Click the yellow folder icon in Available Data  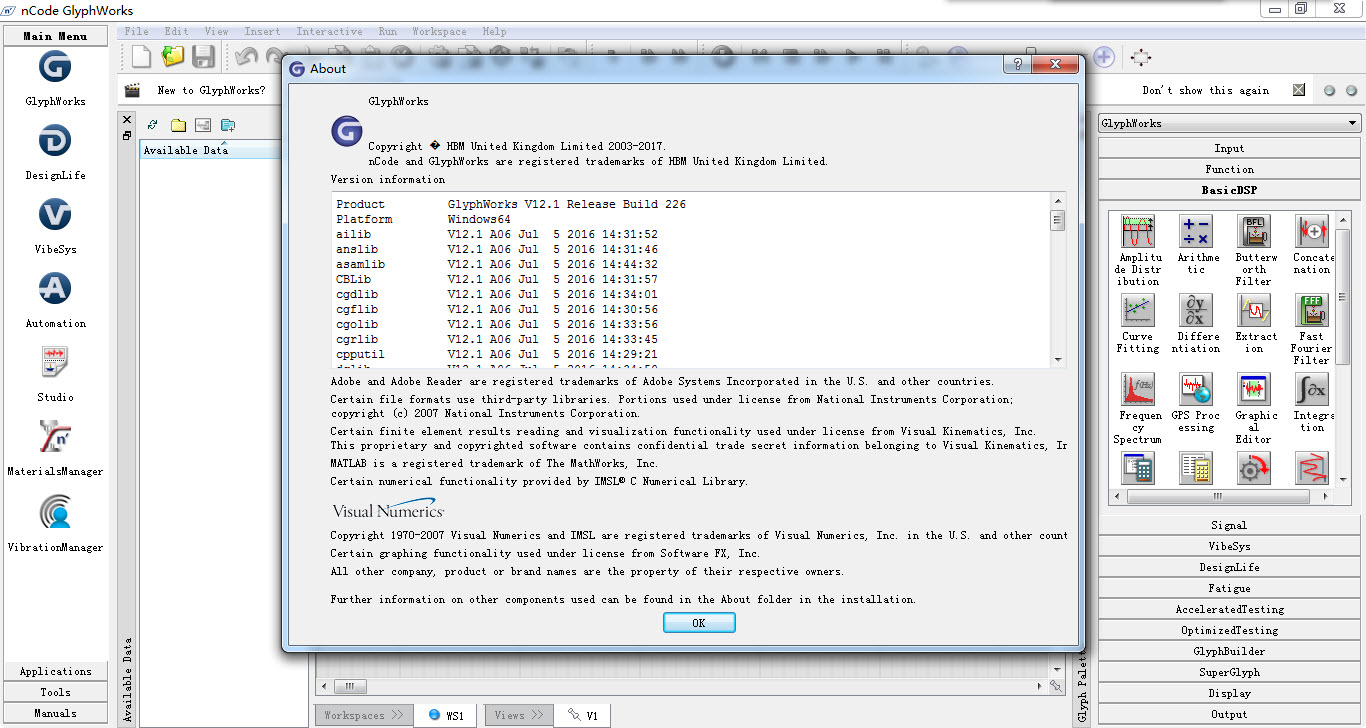click(x=178, y=125)
